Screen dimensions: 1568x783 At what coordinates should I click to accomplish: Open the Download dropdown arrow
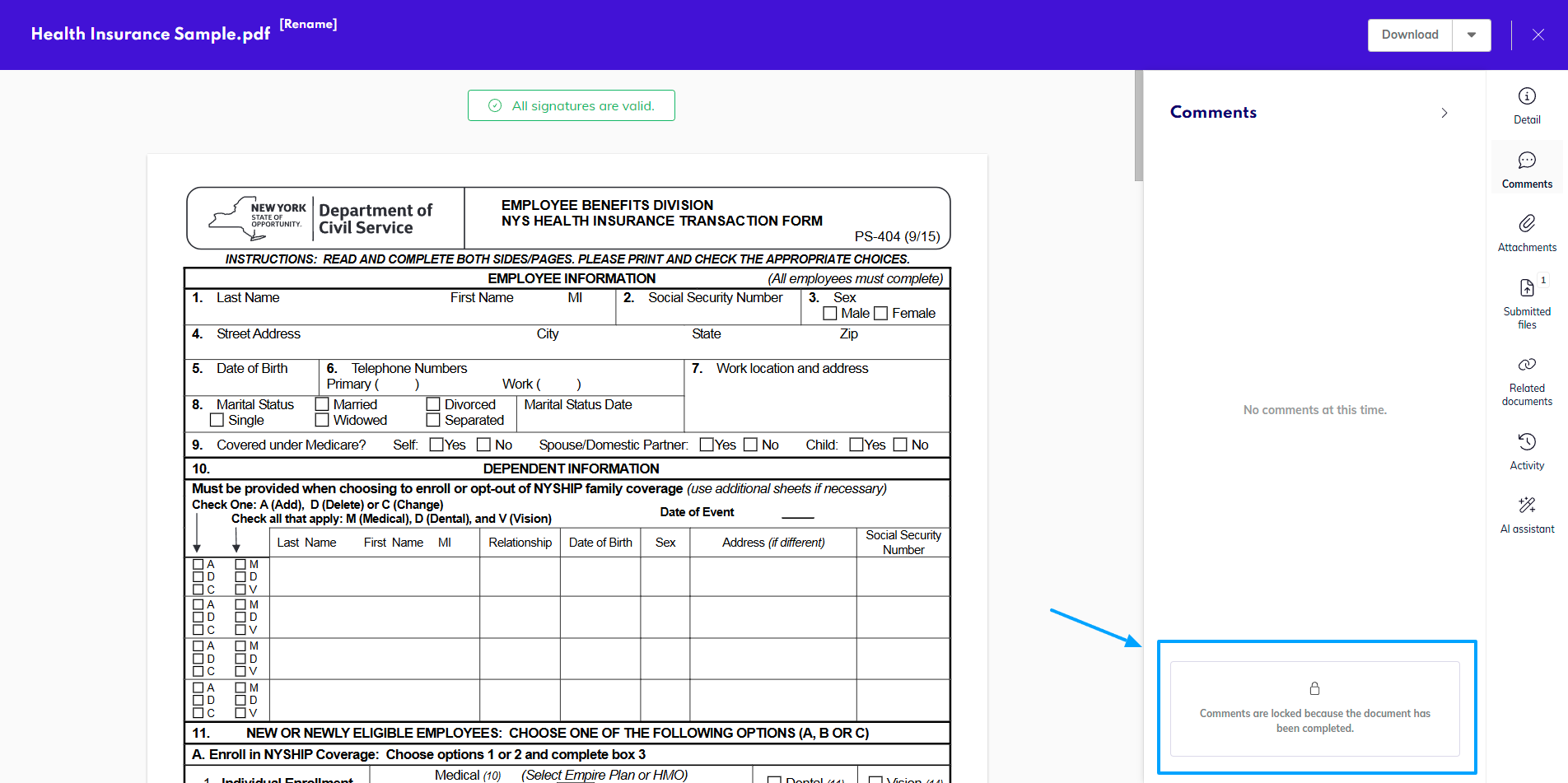pos(1471,35)
